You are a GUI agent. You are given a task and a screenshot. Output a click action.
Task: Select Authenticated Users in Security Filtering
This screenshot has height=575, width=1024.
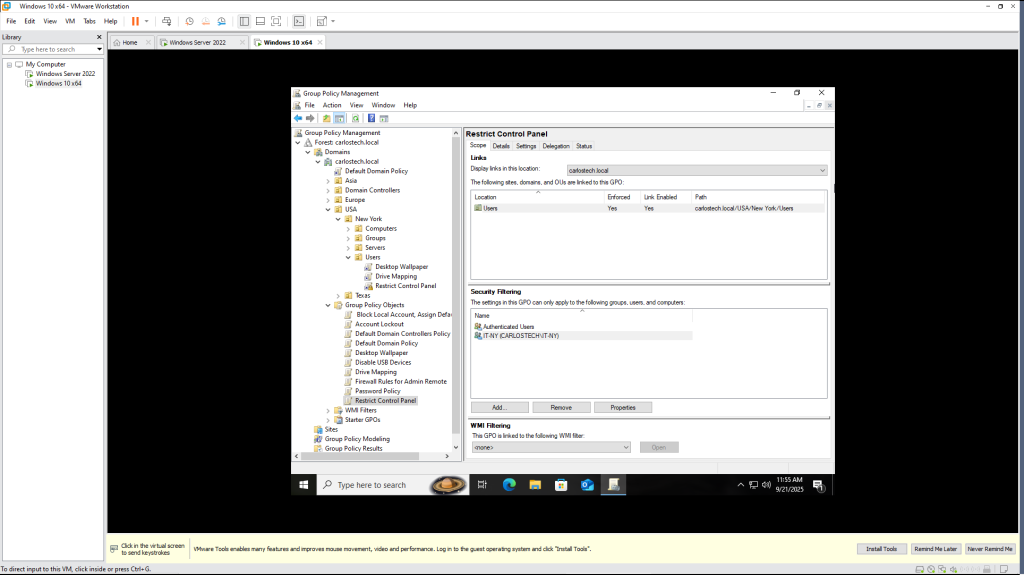click(x=510, y=326)
